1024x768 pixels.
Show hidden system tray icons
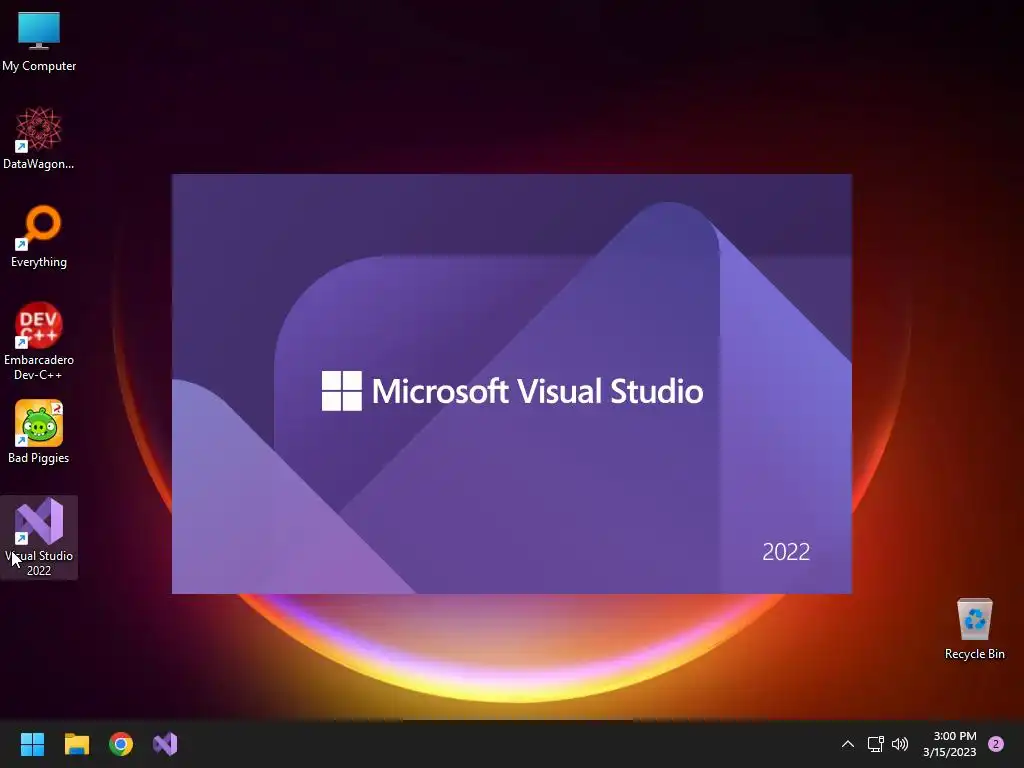[848, 744]
